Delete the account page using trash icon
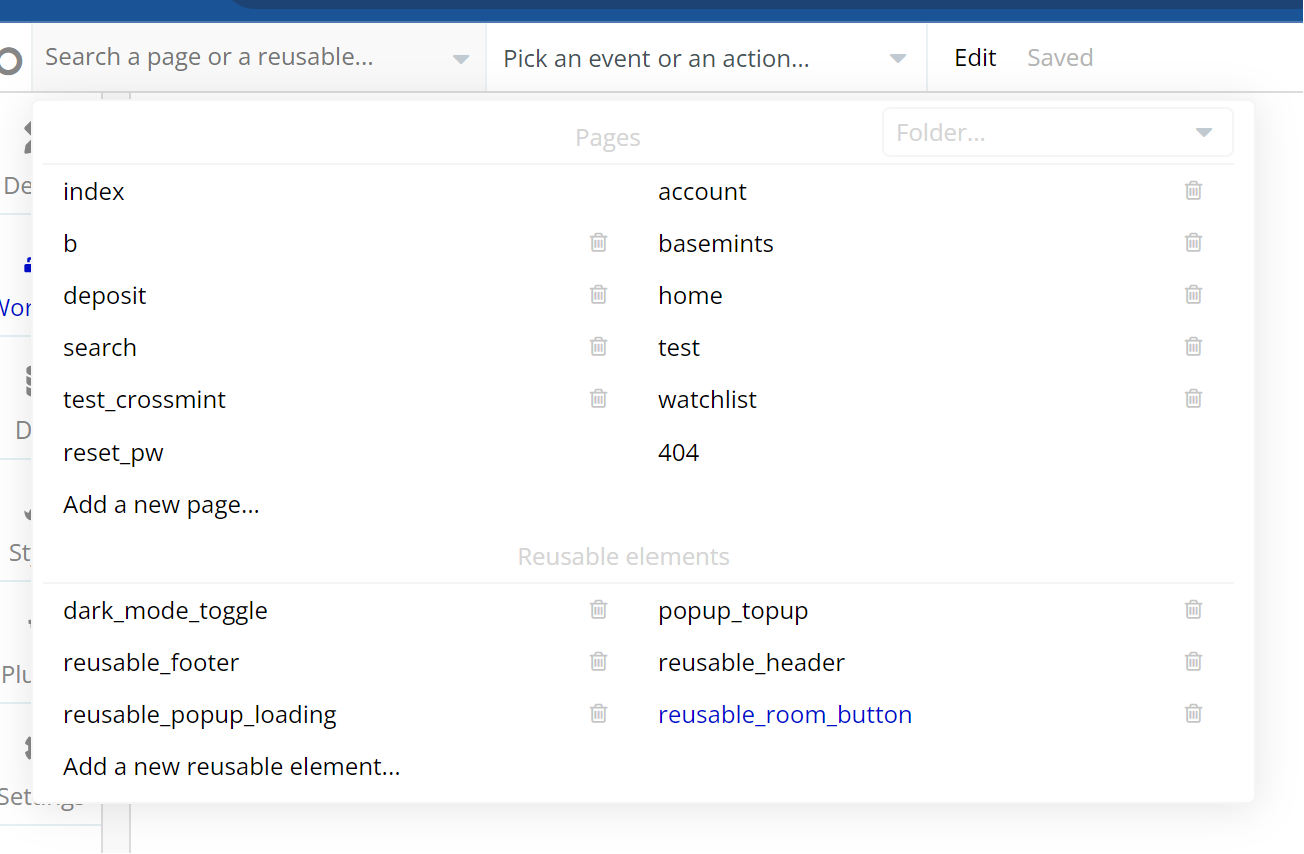This screenshot has height=854, width=1304. click(1193, 191)
